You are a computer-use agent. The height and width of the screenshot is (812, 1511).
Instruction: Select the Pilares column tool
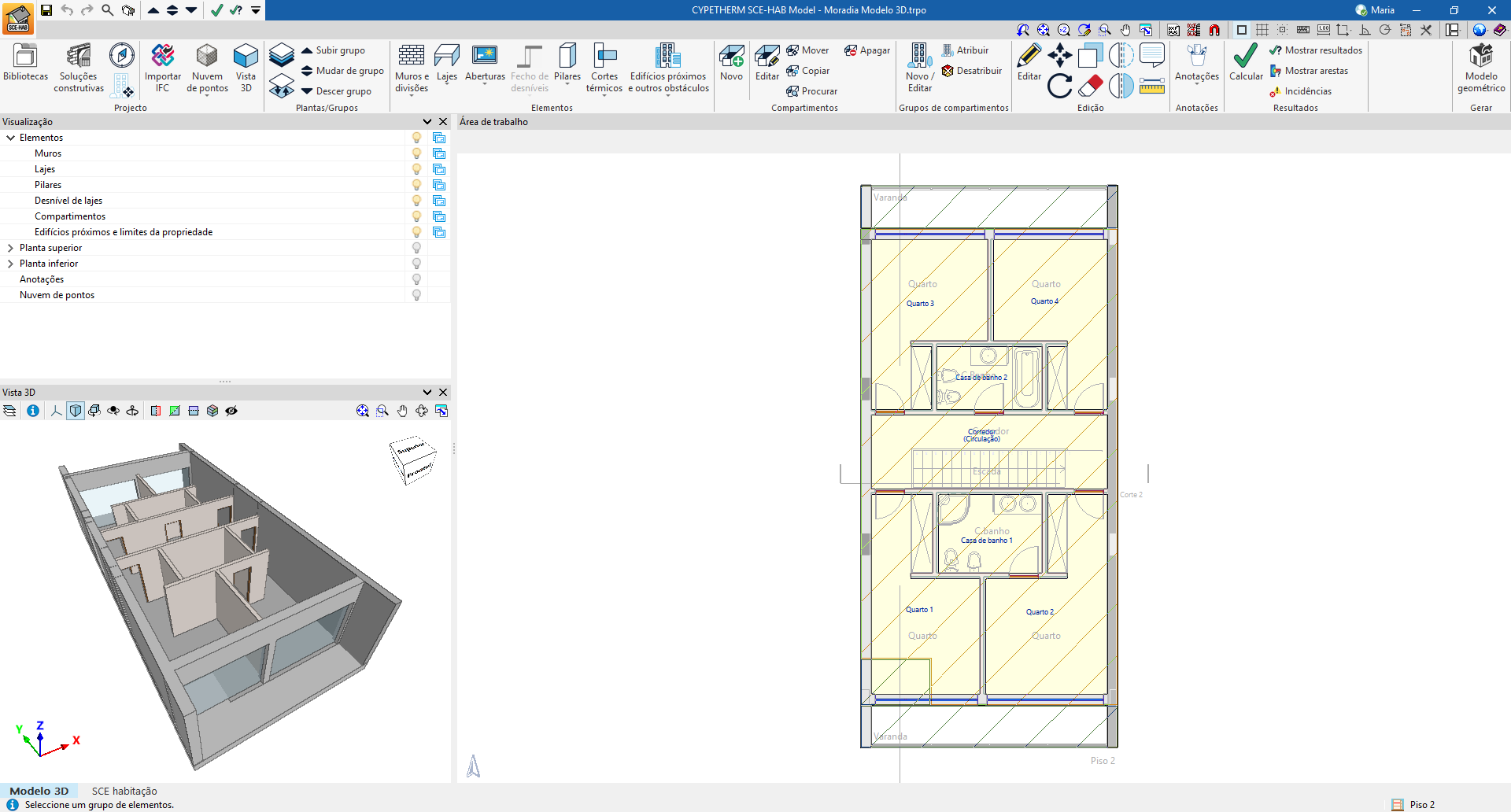[x=567, y=63]
